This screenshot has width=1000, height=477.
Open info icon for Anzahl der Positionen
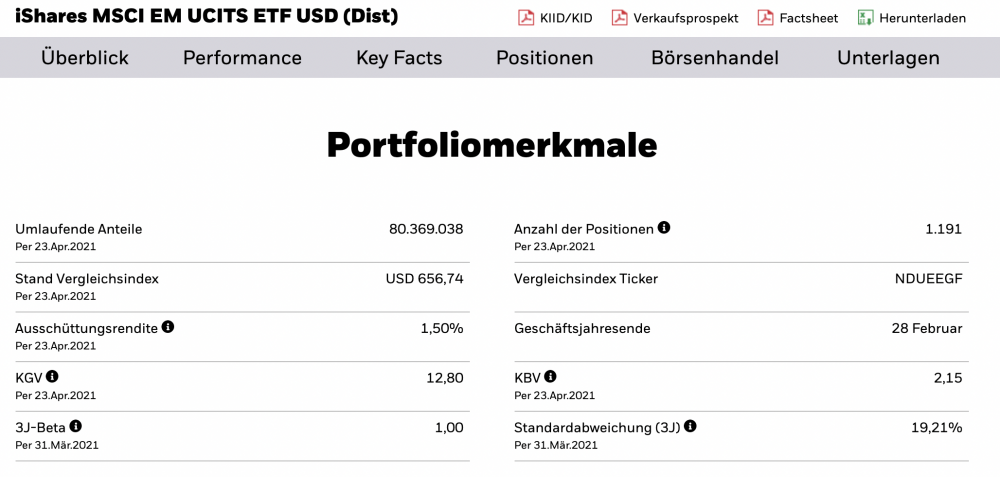point(664,228)
